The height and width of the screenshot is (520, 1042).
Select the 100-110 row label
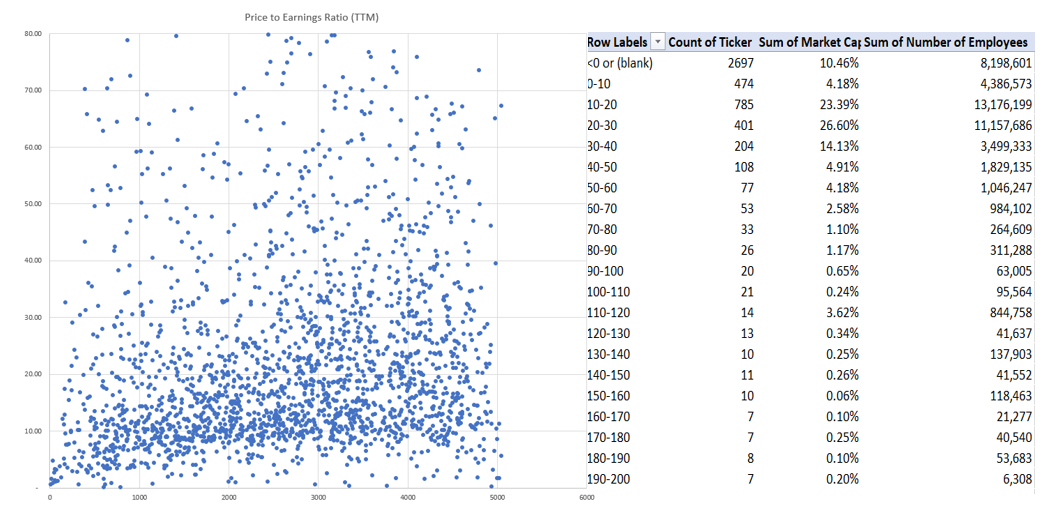pos(609,291)
